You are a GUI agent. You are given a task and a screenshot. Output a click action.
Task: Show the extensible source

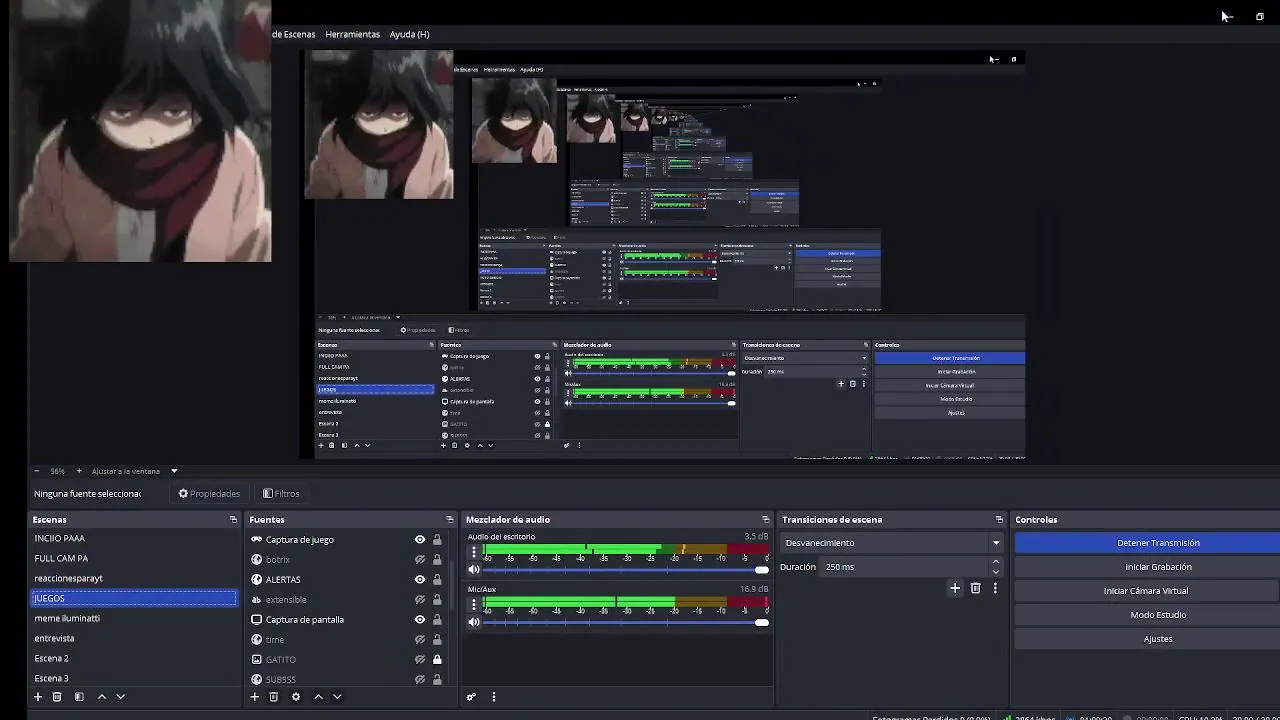click(420, 599)
